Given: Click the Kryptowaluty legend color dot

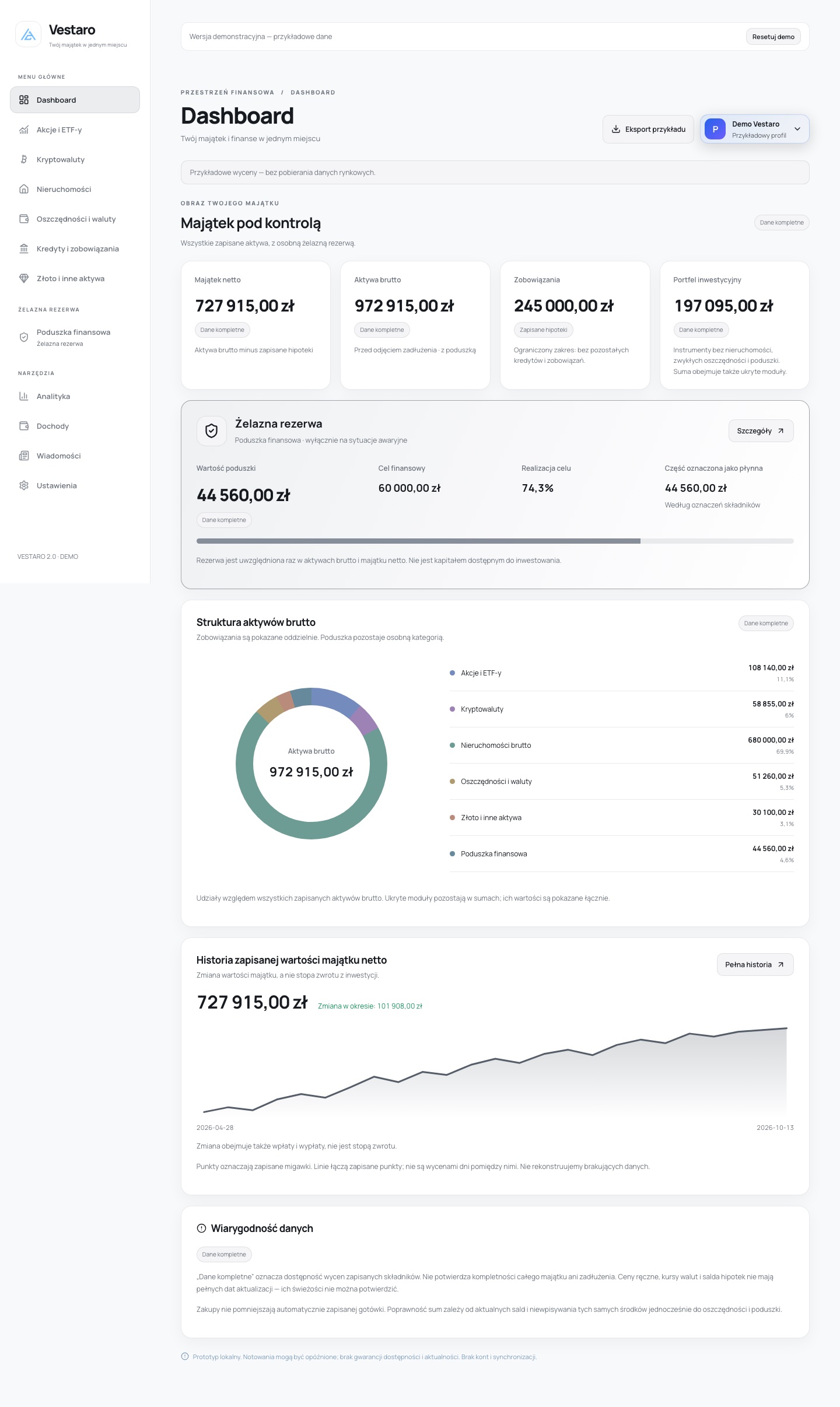Looking at the screenshot, I should (452, 709).
